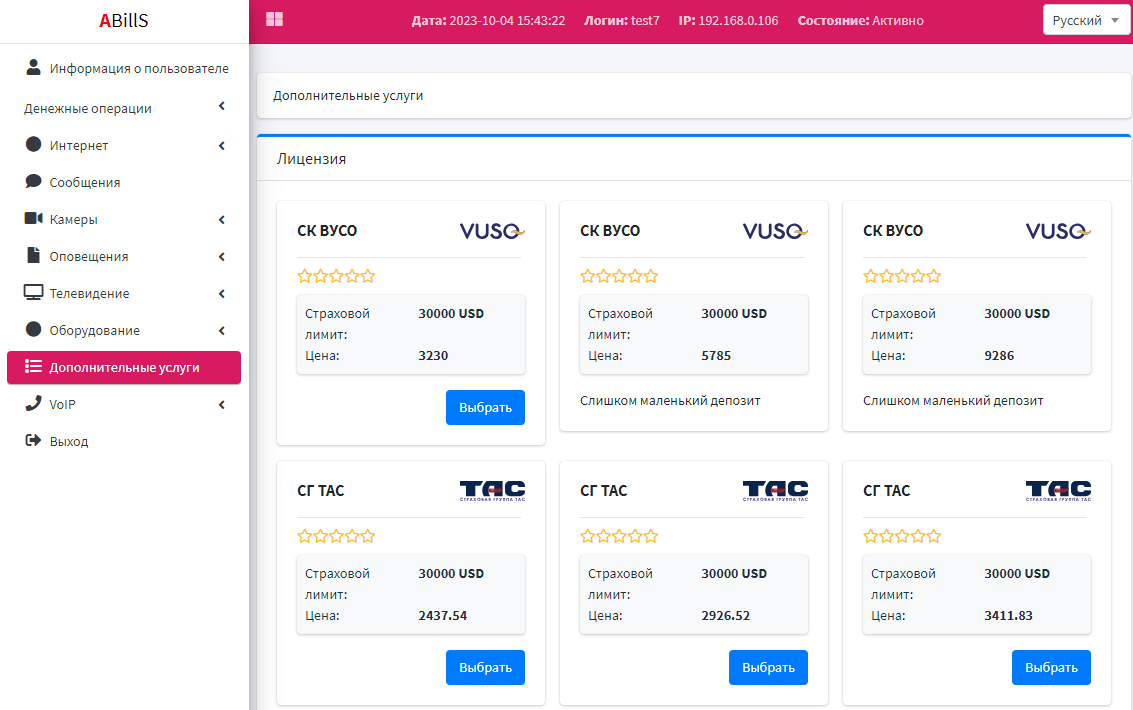
Task: Click the document icon for Оповещения
Action: point(33,255)
